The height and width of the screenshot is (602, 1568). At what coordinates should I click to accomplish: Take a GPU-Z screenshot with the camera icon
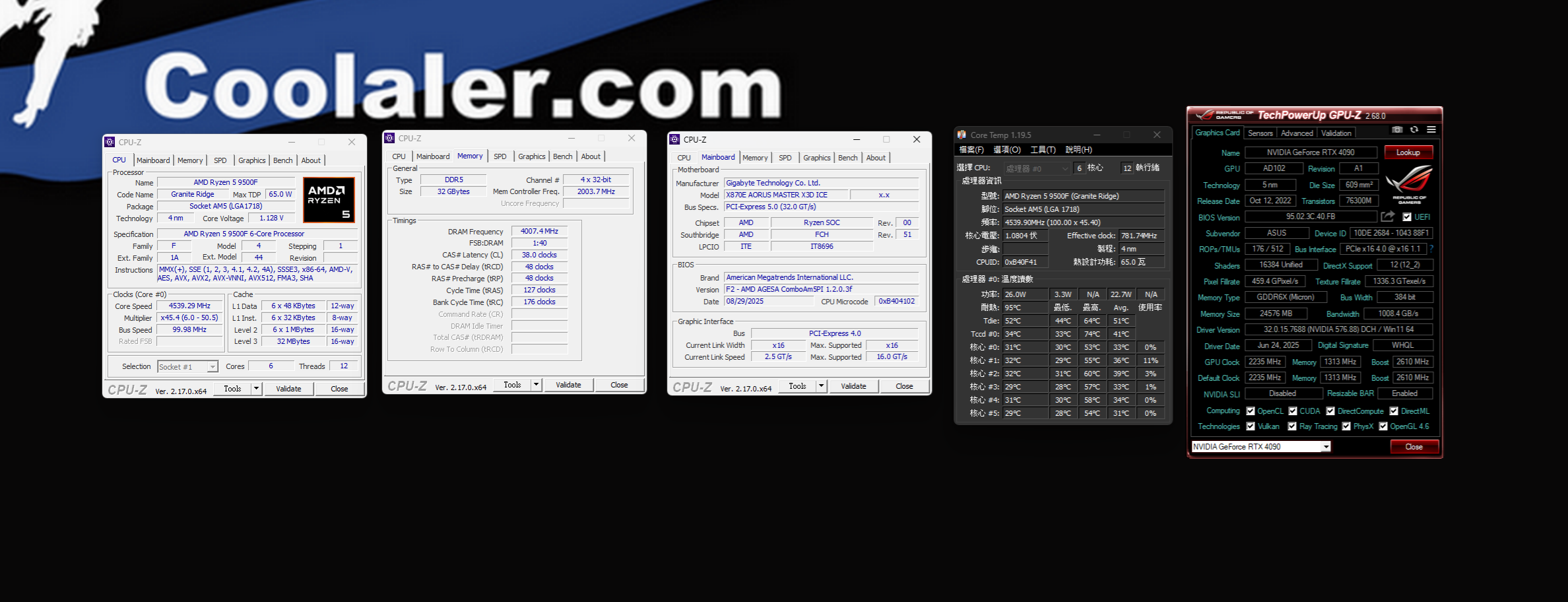click(1397, 130)
